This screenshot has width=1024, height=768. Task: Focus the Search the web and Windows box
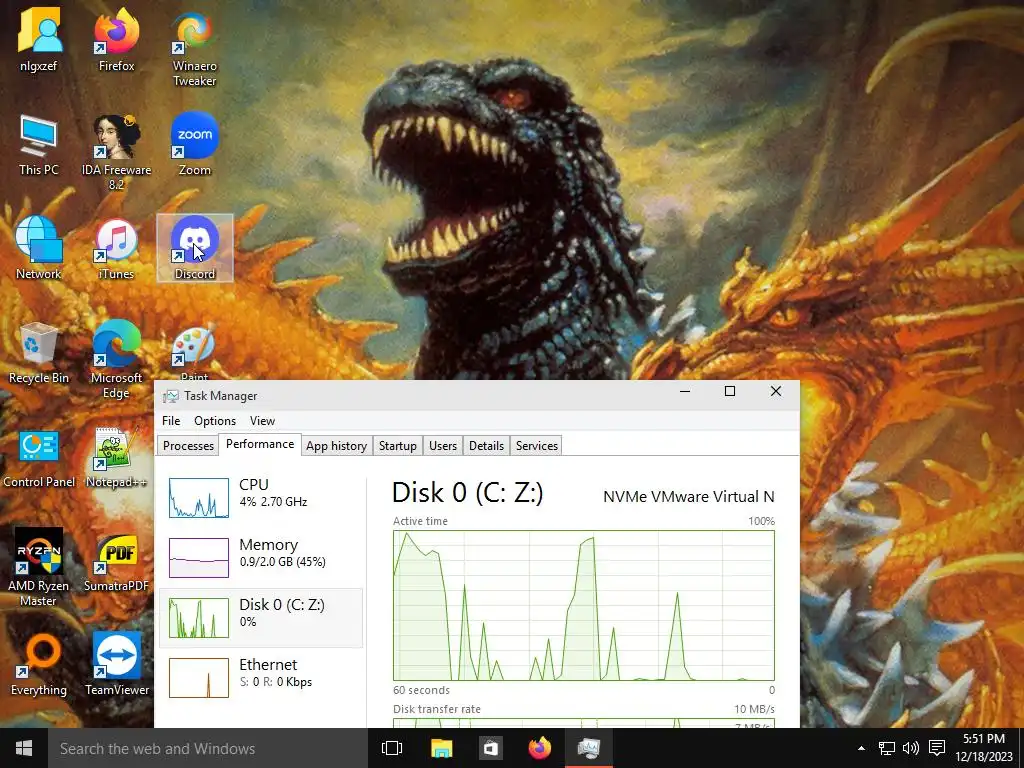(208, 748)
